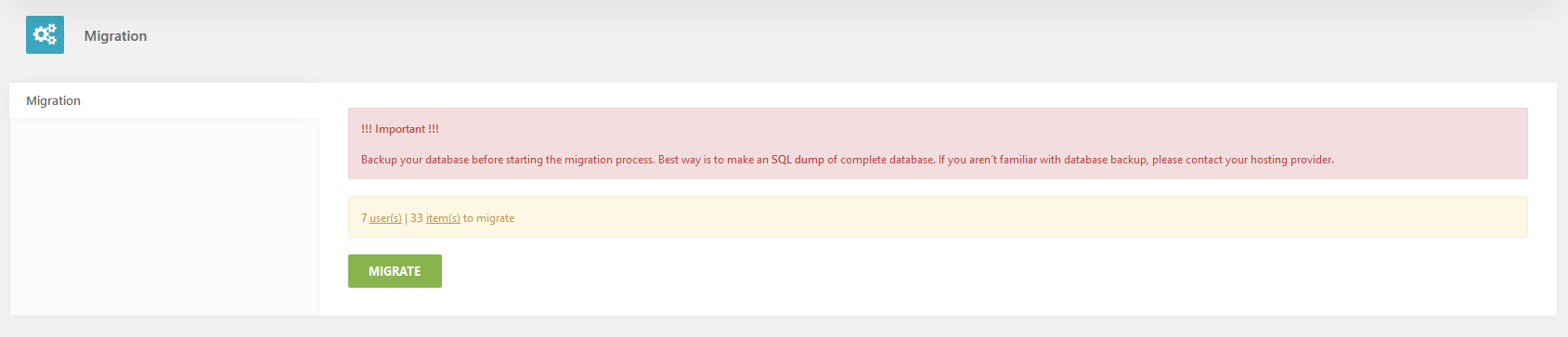Open the item(s) link
This screenshot has width=1568, height=337.
pyautogui.click(x=443, y=218)
